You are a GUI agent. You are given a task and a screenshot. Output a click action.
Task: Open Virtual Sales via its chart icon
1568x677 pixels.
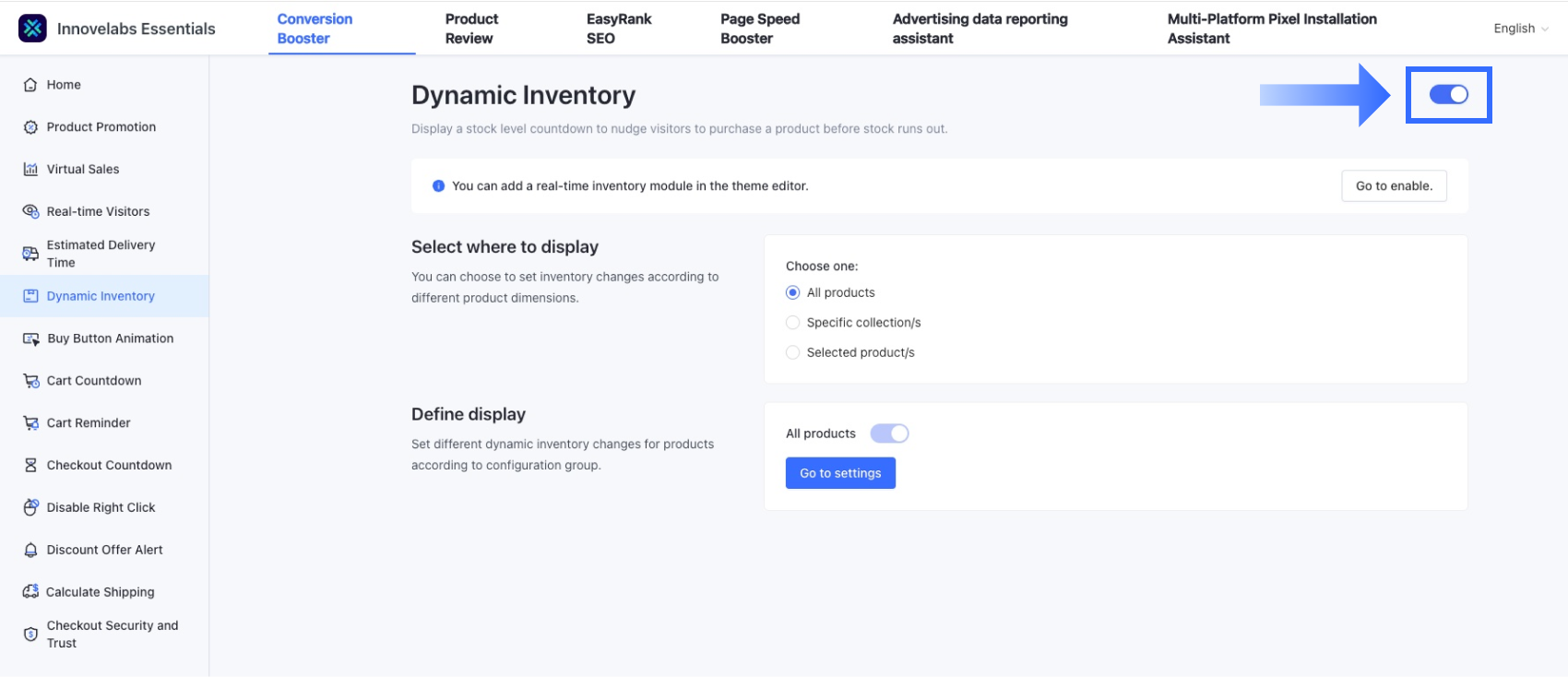click(30, 170)
